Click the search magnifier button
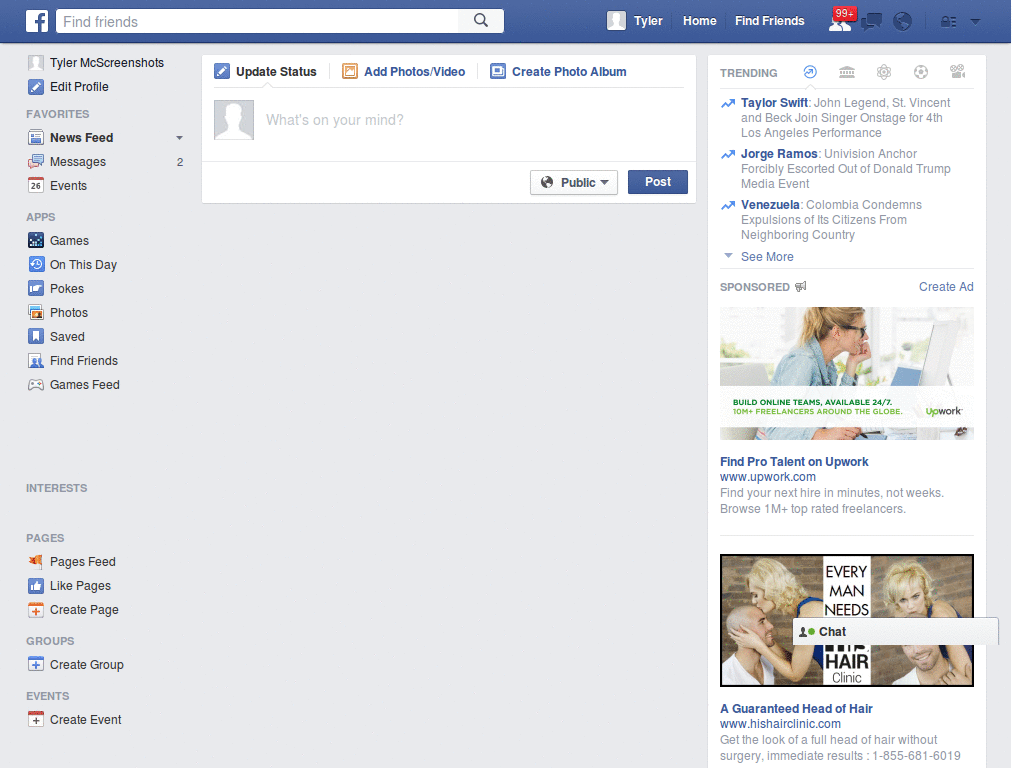 [x=481, y=21]
